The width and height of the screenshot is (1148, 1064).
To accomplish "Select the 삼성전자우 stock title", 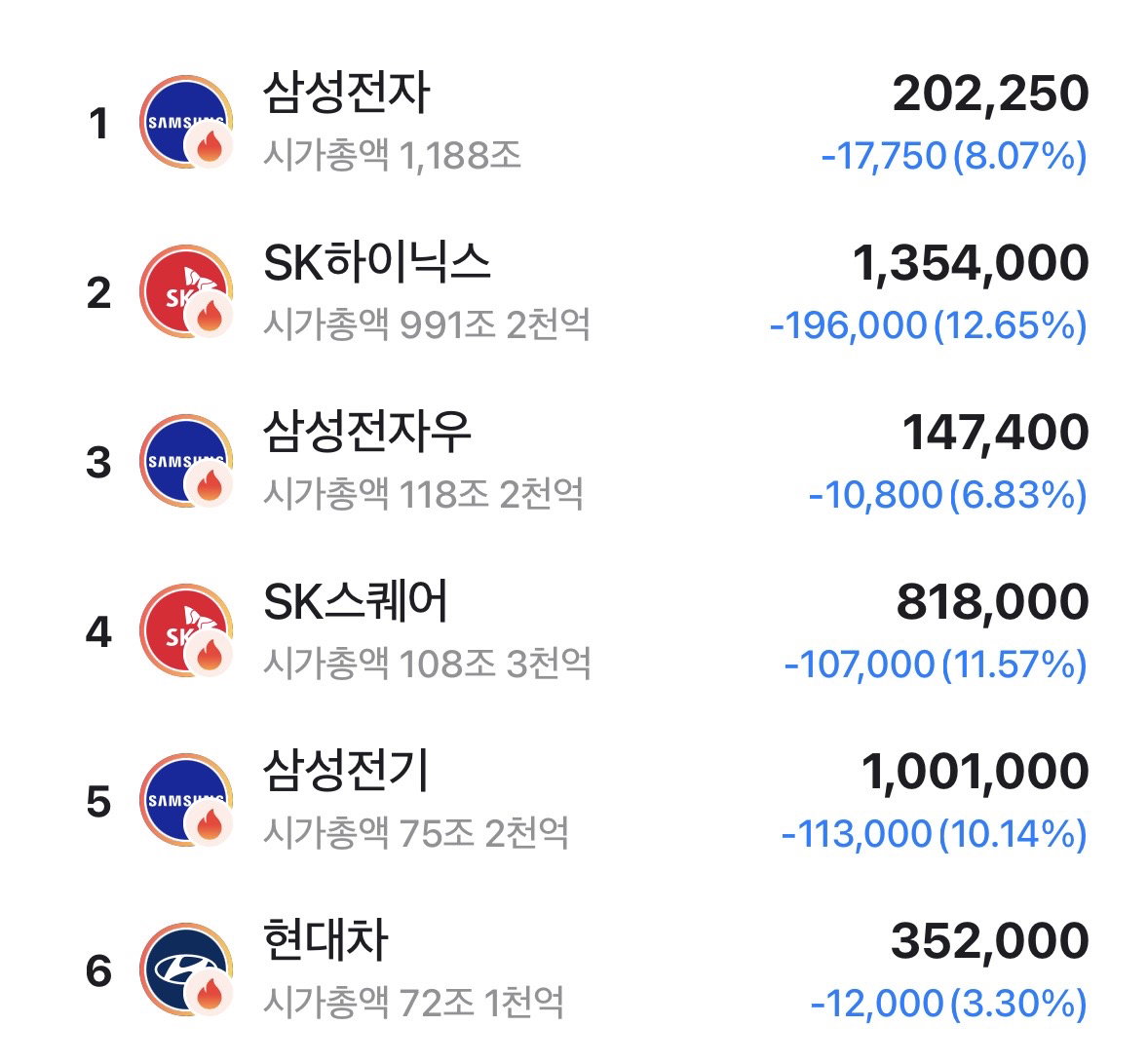I will (x=366, y=432).
